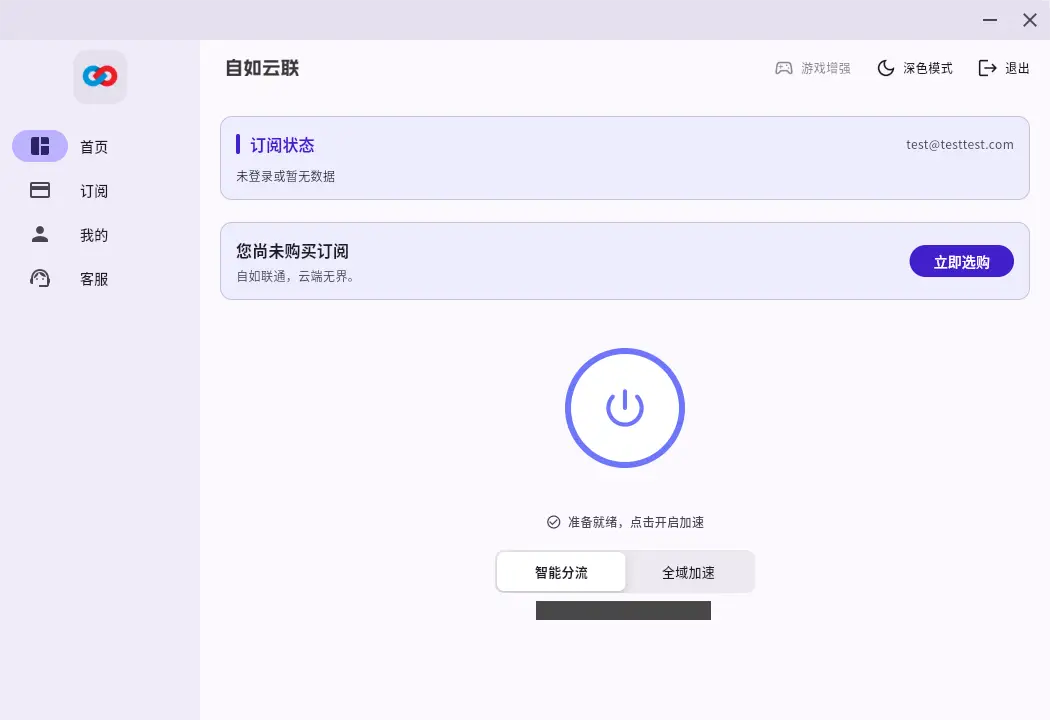Click the power icon inside the circle
Screen dimensions: 1050x720
tap(625, 408)
